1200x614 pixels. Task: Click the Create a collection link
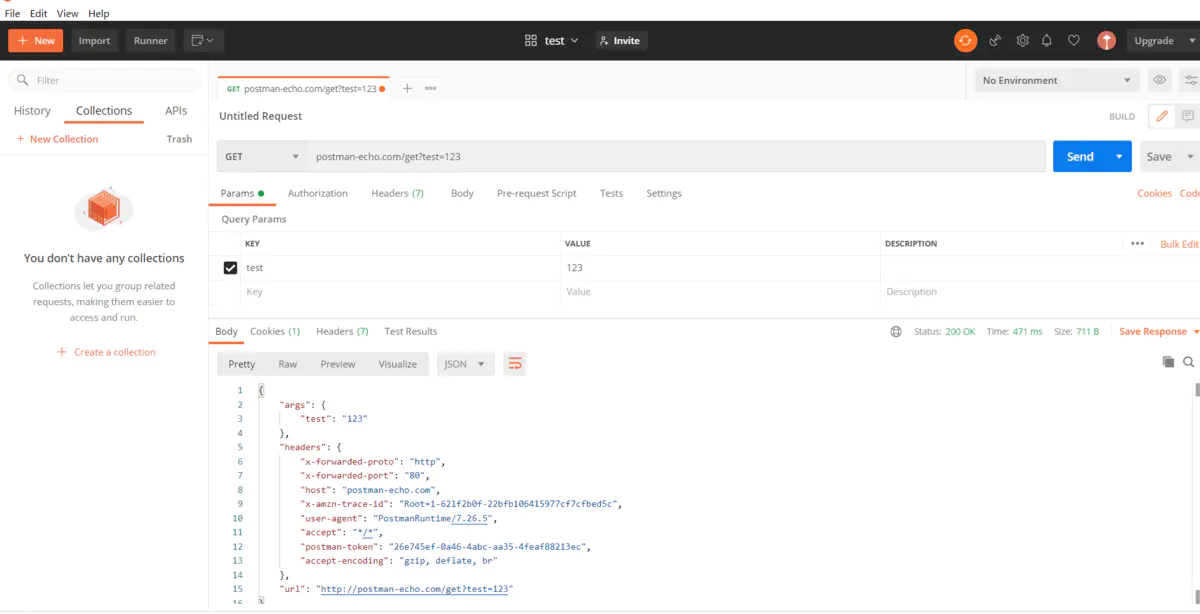[106, 352]
